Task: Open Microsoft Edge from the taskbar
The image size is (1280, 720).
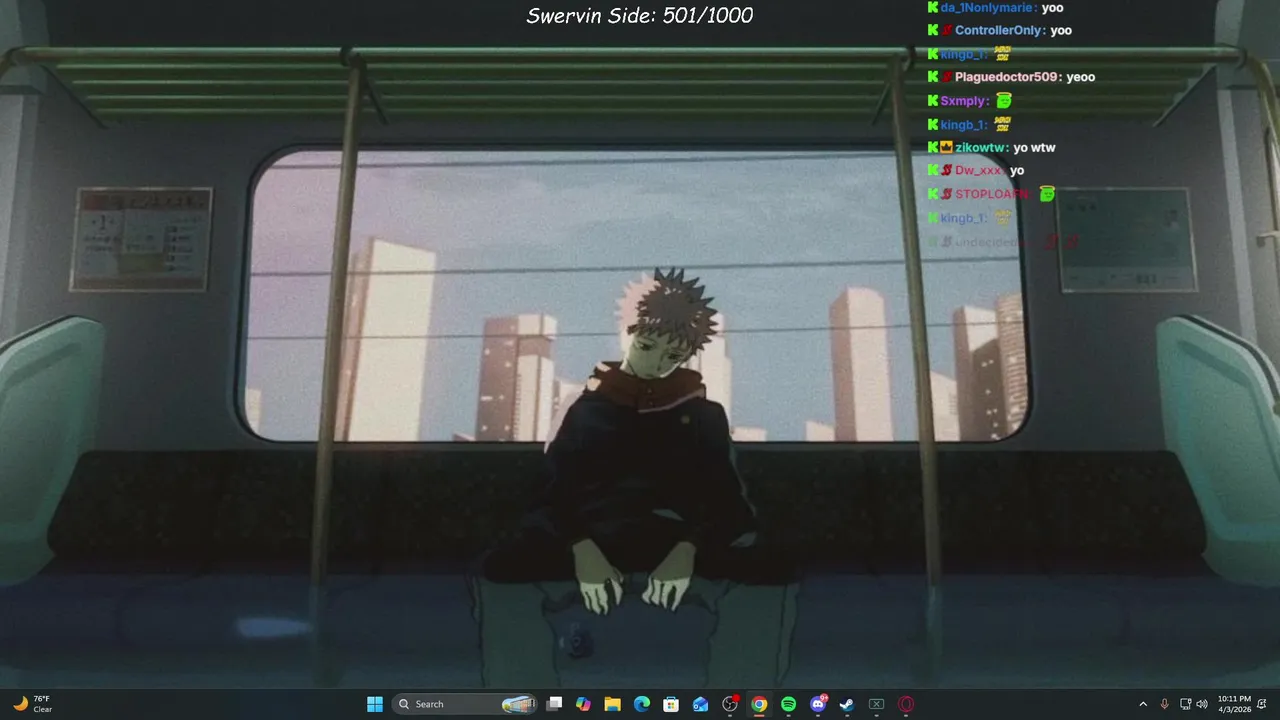Action: tap(642, 704)
